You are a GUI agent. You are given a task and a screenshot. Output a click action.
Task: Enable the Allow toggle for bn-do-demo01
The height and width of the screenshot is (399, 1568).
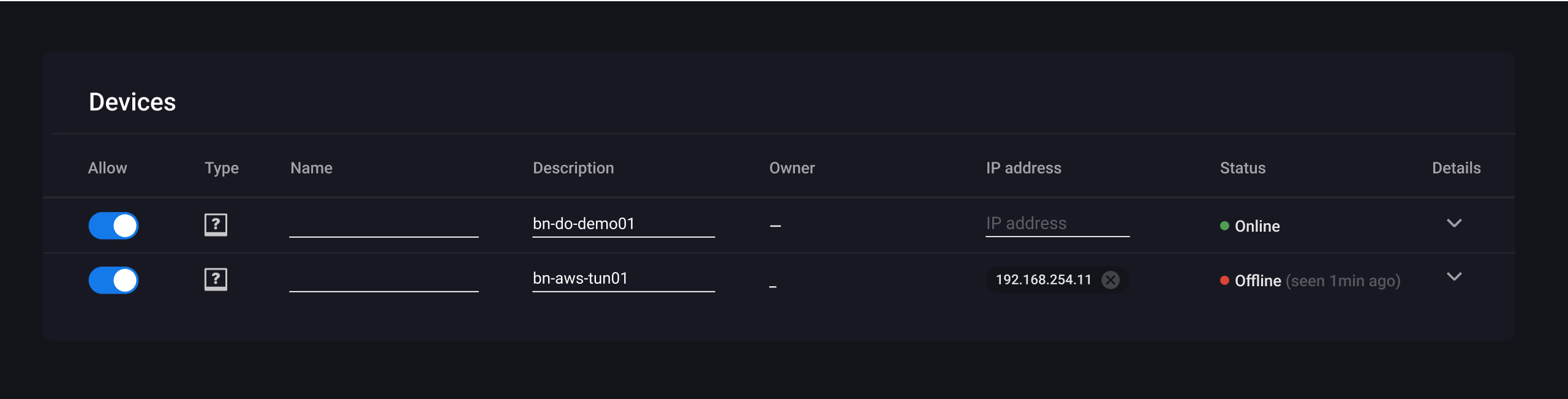click(113, 226)
